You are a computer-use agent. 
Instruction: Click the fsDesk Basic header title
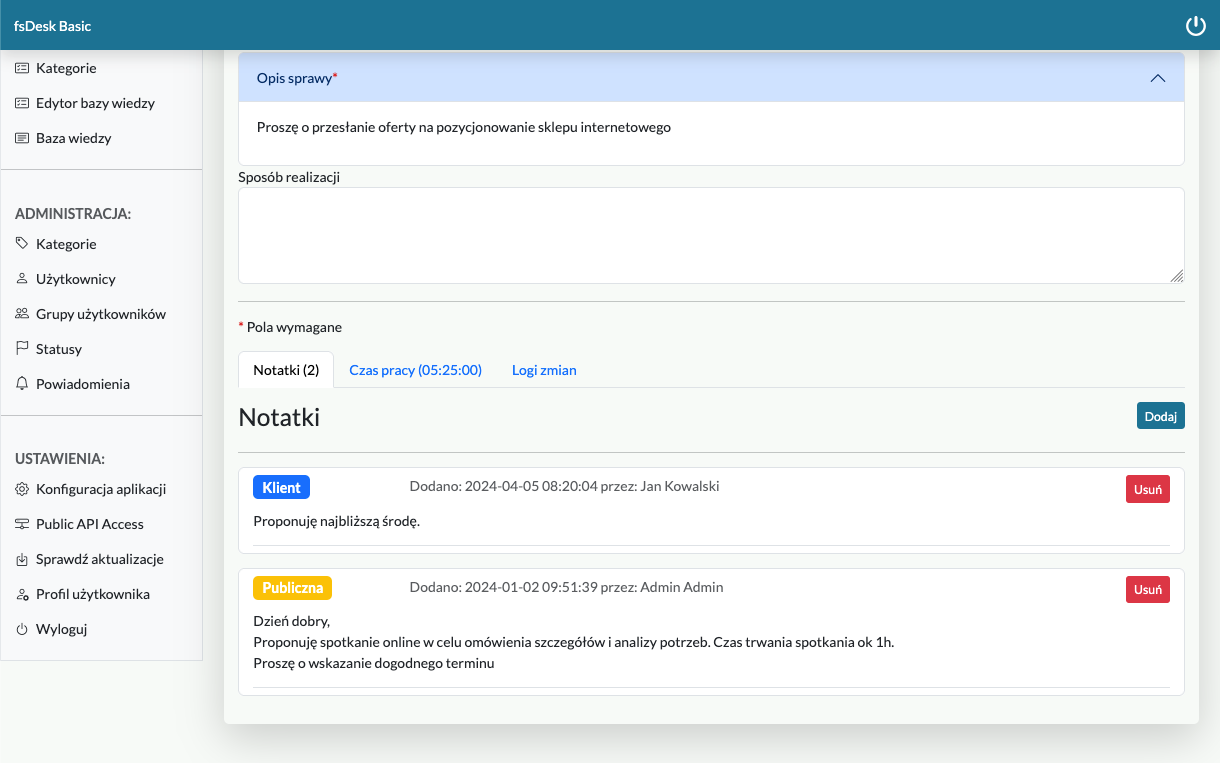(52, 26)
